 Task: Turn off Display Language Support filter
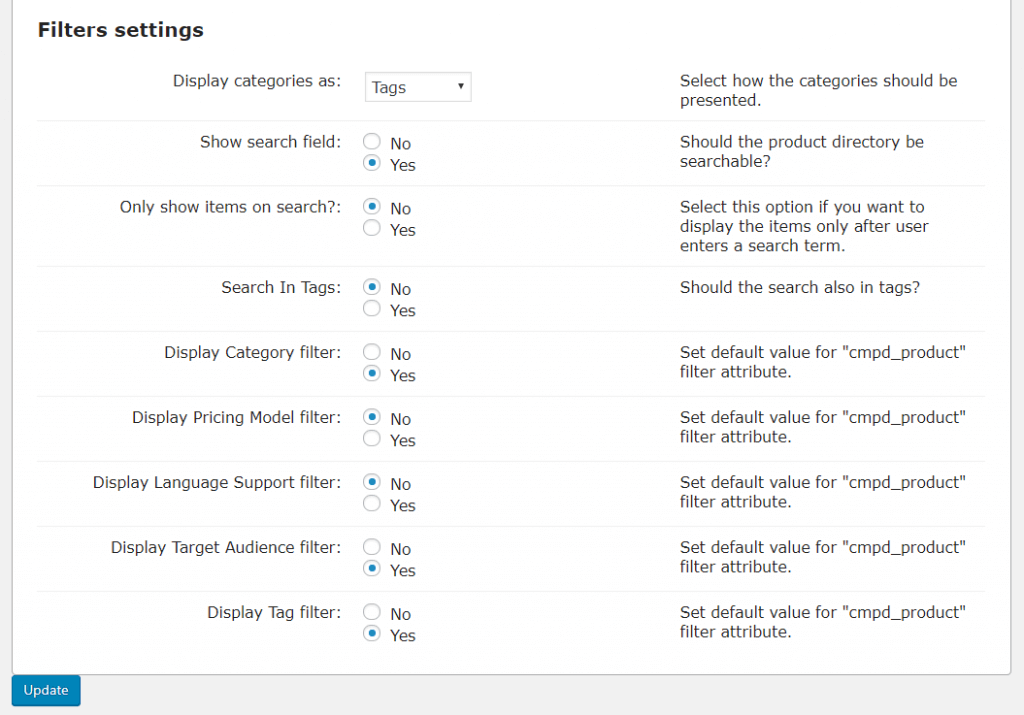point(372,483)
